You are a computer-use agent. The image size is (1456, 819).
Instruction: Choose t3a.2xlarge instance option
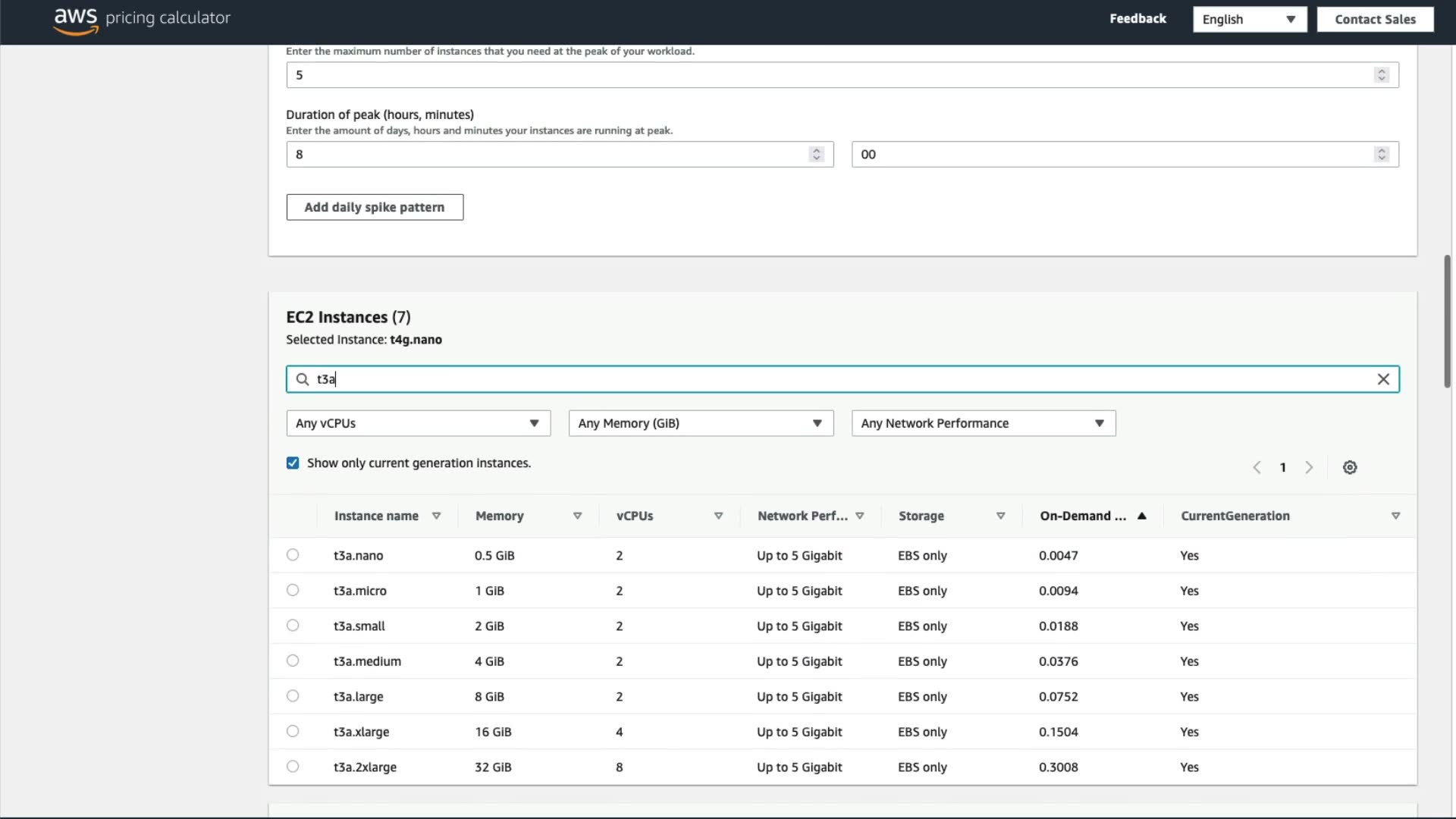click(x=293, y=767)
